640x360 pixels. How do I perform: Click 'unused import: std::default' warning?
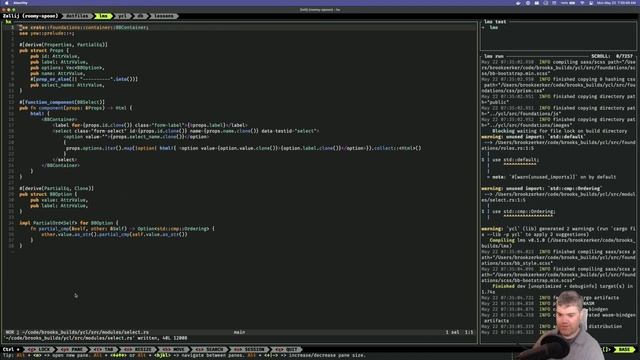click(533, 137)
